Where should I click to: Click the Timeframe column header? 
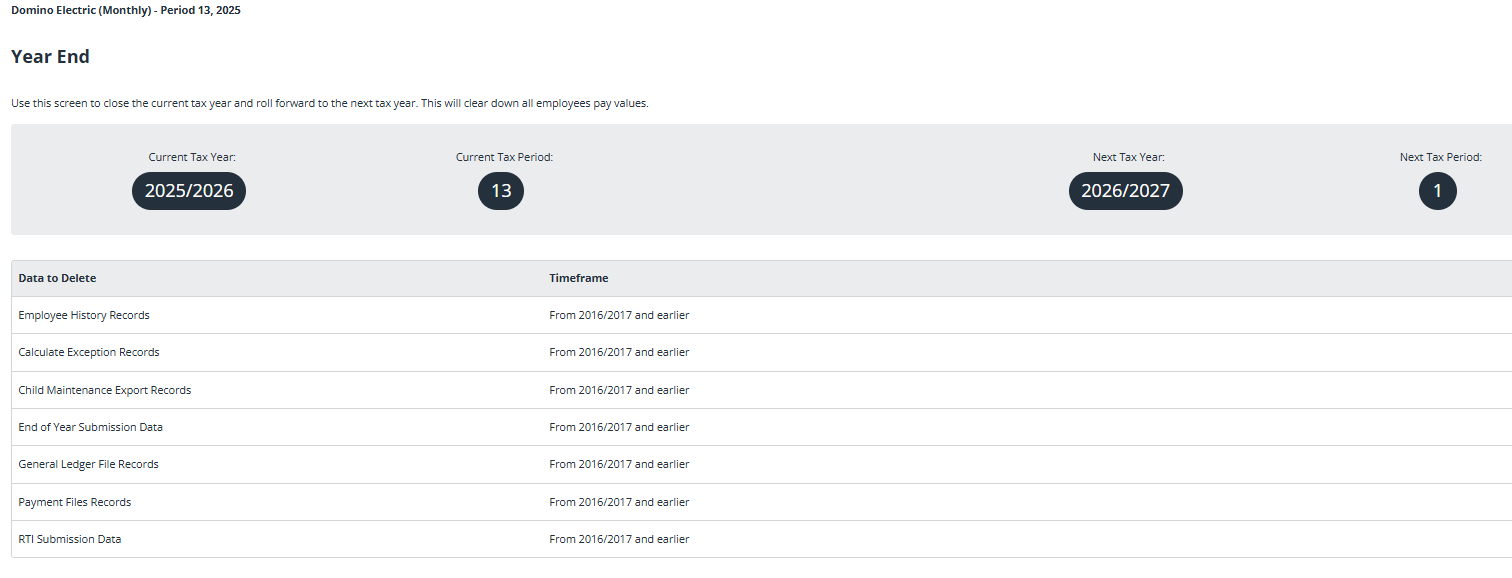point(578,278)
